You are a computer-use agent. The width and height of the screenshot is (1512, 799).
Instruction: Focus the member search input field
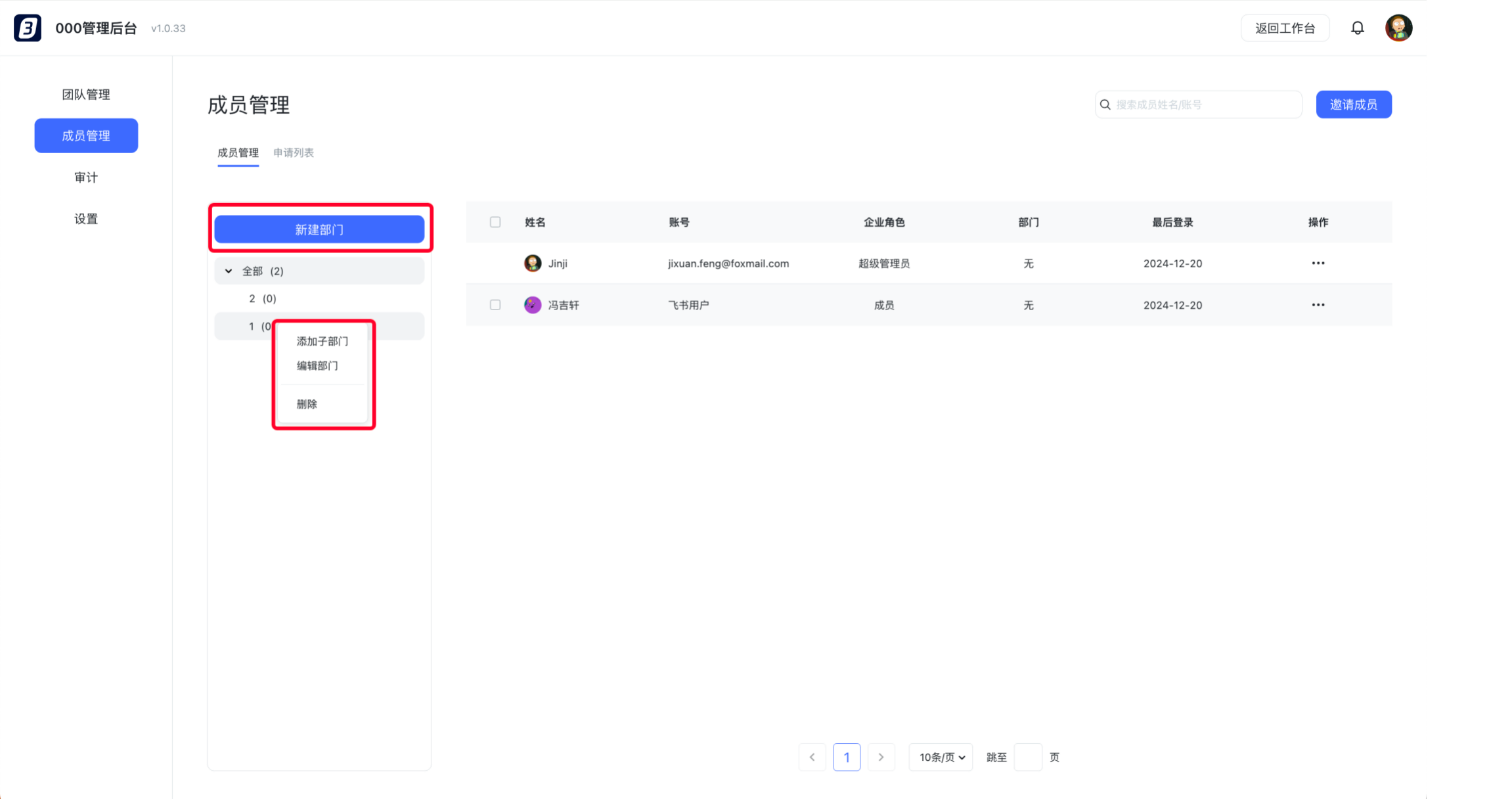click(1199, 104)
